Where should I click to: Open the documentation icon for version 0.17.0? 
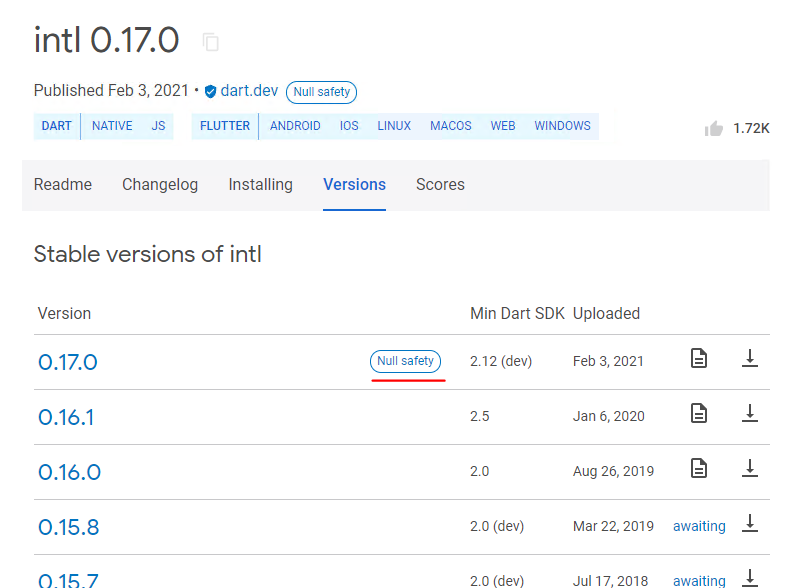coord(699,358)
